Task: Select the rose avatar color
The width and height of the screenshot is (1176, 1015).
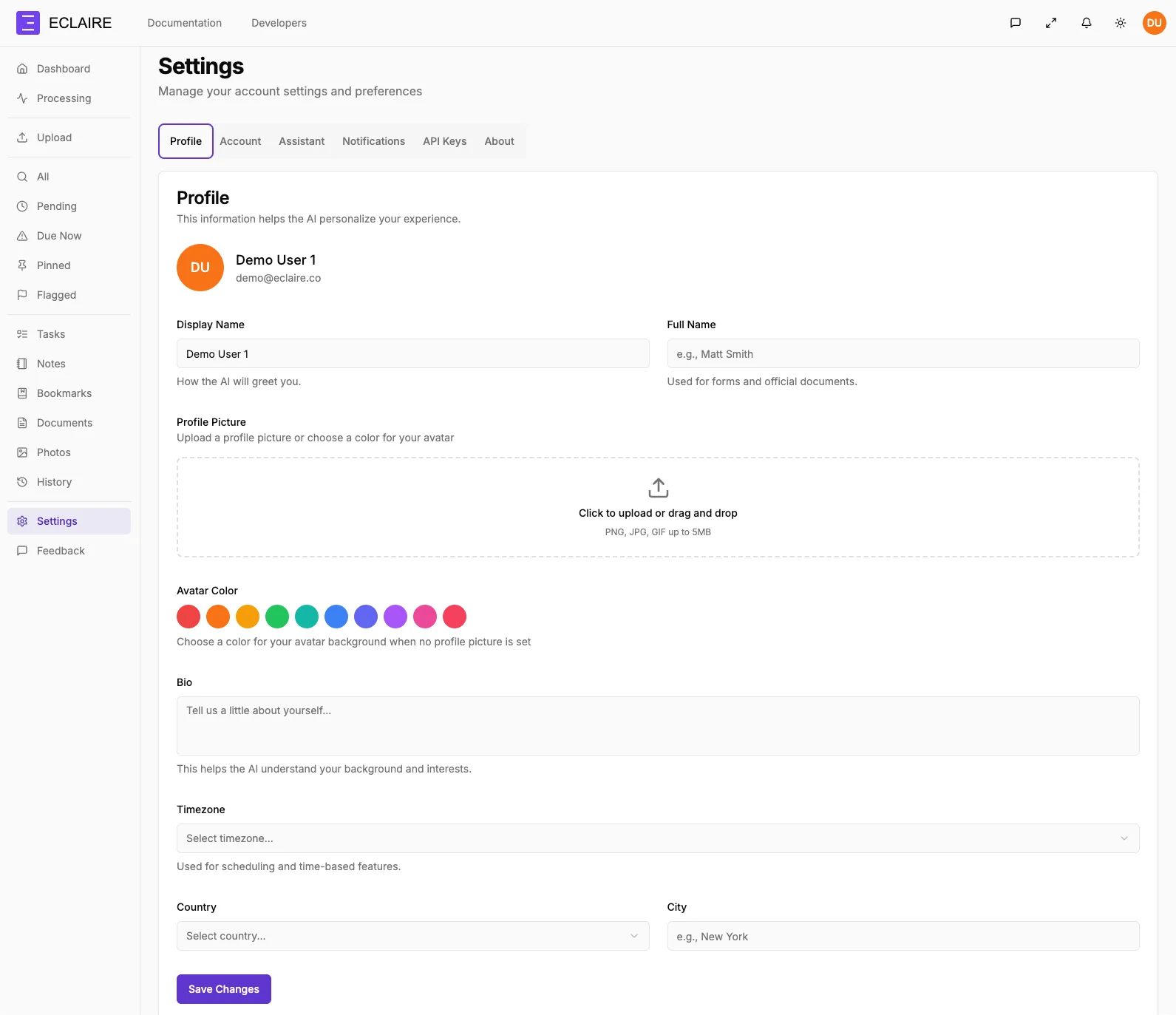Action: (x=455, y=617)
